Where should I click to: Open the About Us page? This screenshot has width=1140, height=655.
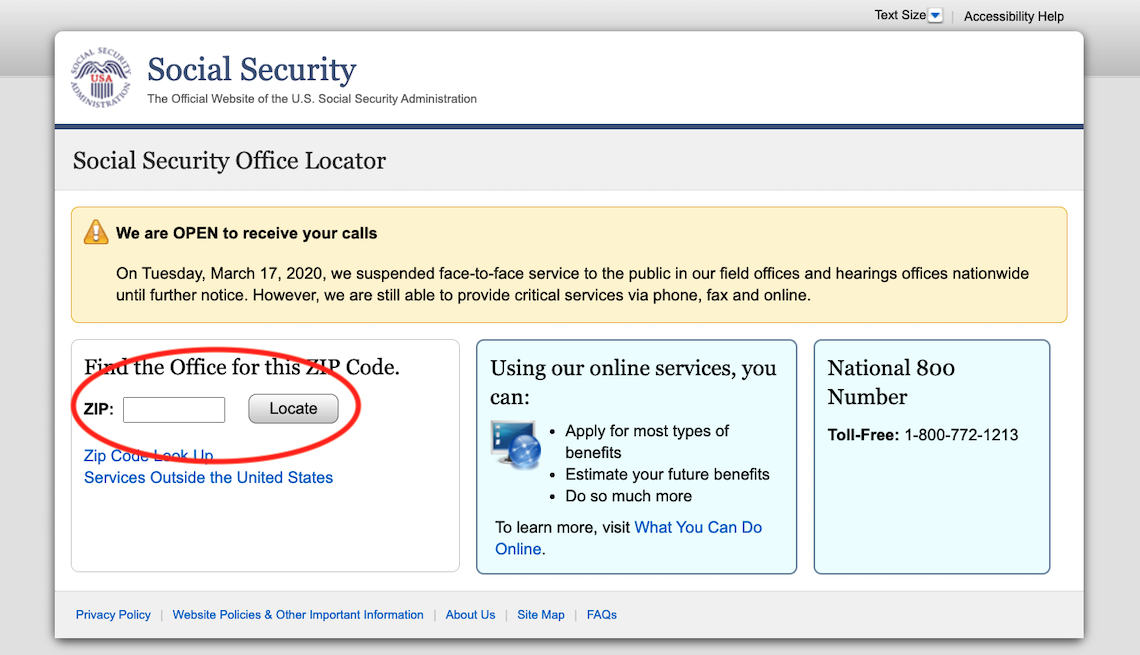click(470, 614)
